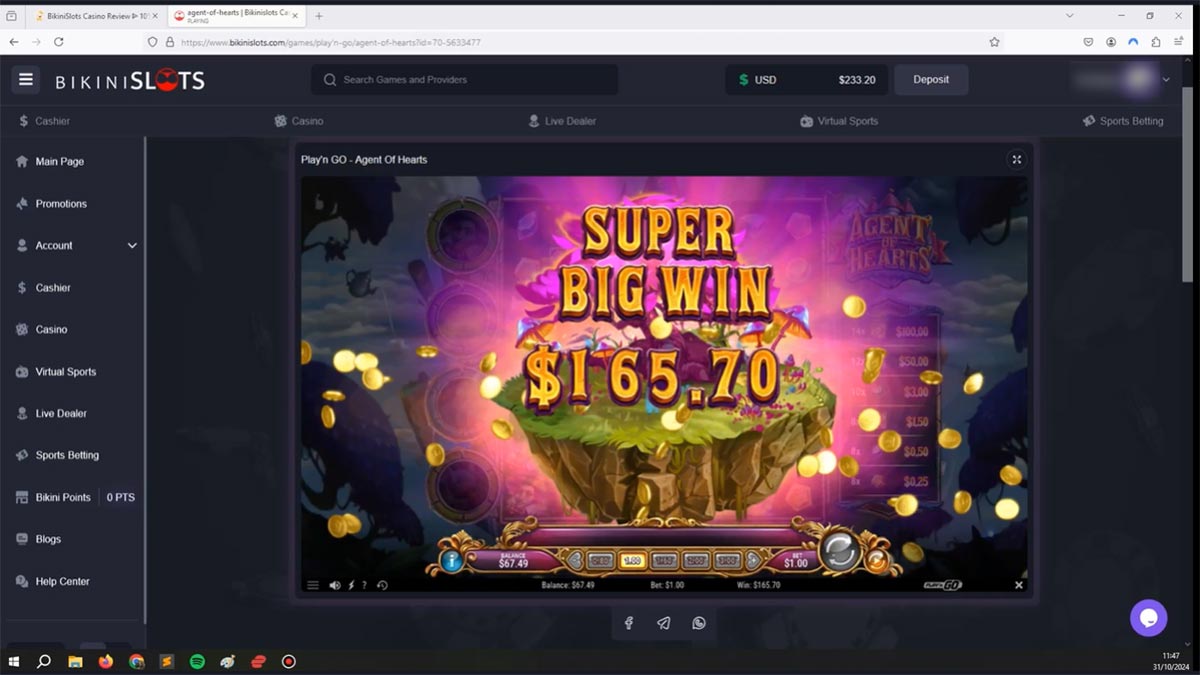
Task: Open the Live Dealer top navigation tab
Action: point(562,121)
